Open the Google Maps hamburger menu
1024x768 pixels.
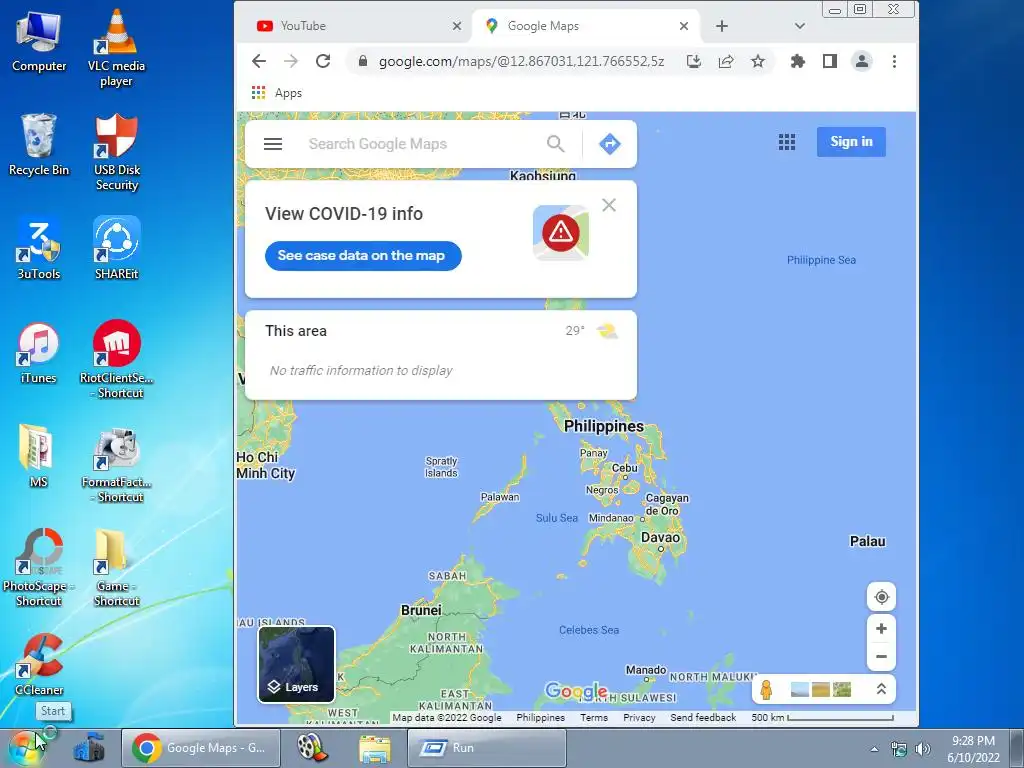pos(273,144)
